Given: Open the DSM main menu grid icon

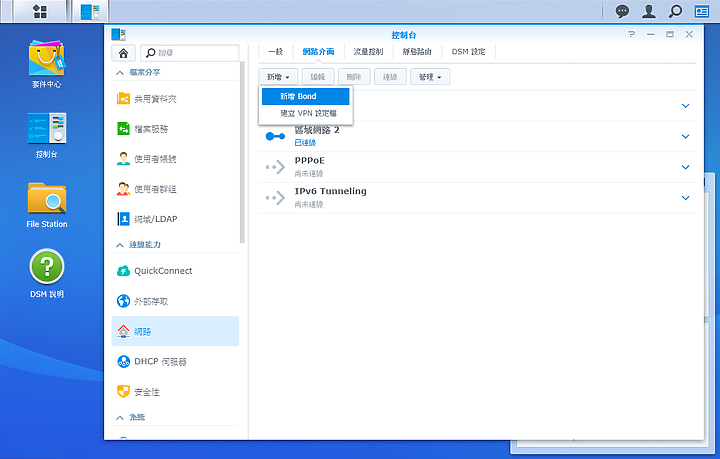Looking at the screenshot, I should click(x=40, y=11).
